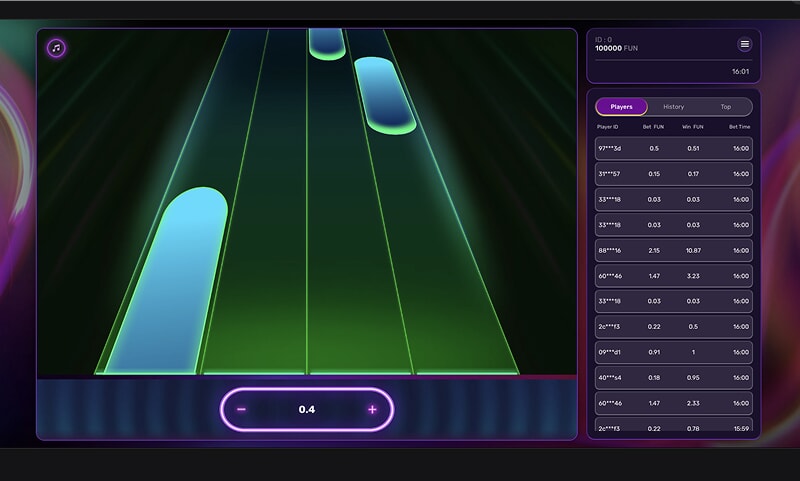
Task: Select player row 97***3d
Action: 673,148
